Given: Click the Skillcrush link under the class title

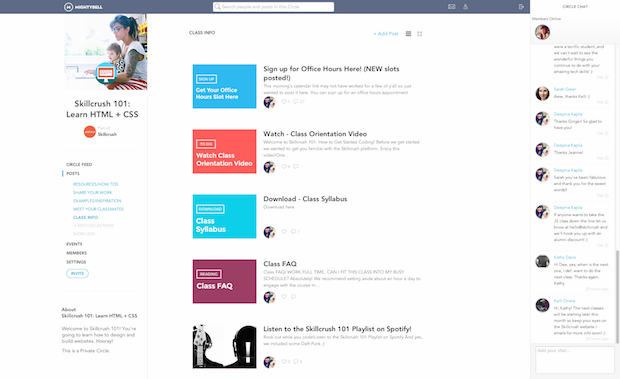Looking at the screenshot, I should click(x=107, y=134).
